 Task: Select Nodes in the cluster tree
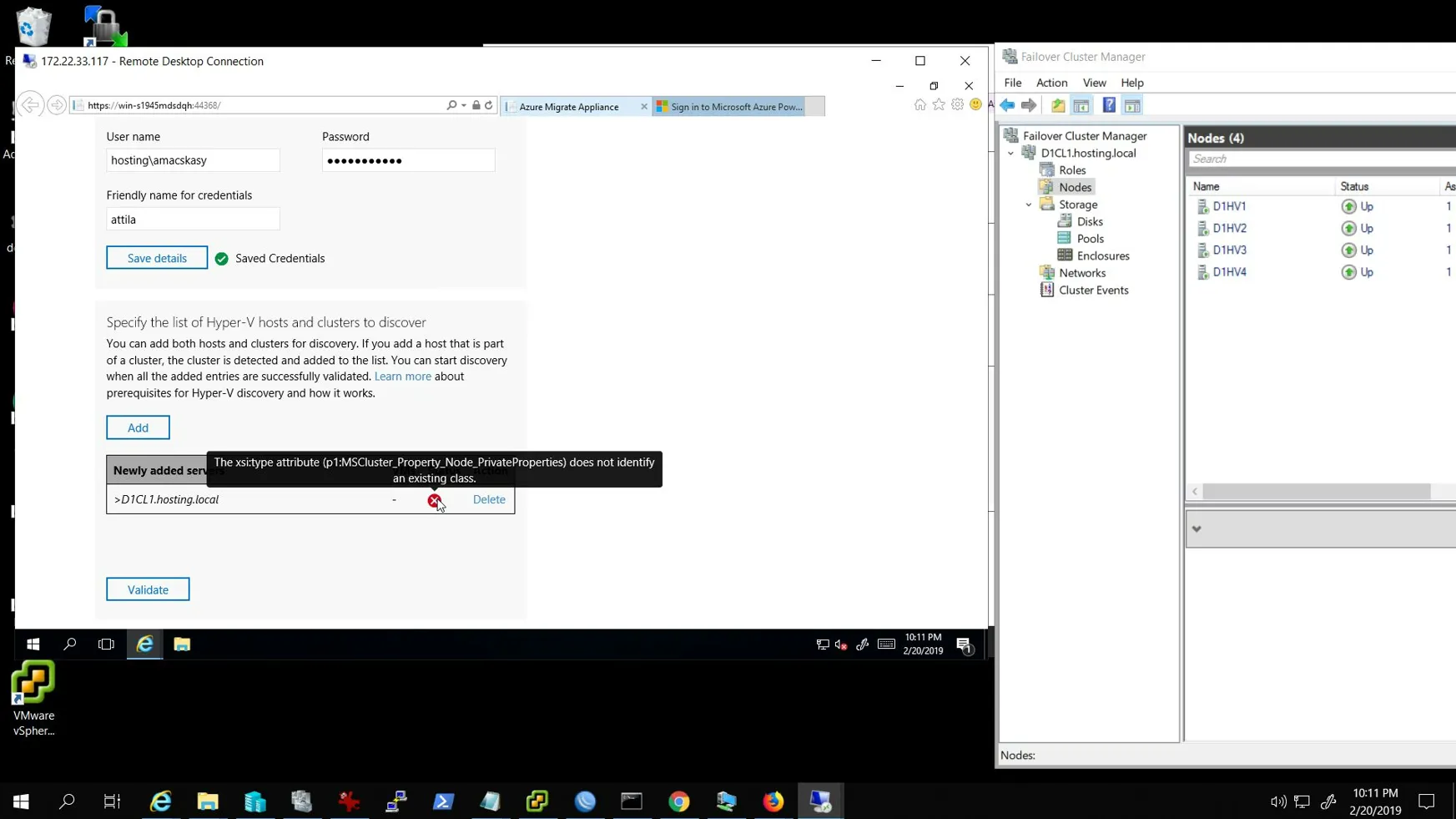coord(1075,187)
